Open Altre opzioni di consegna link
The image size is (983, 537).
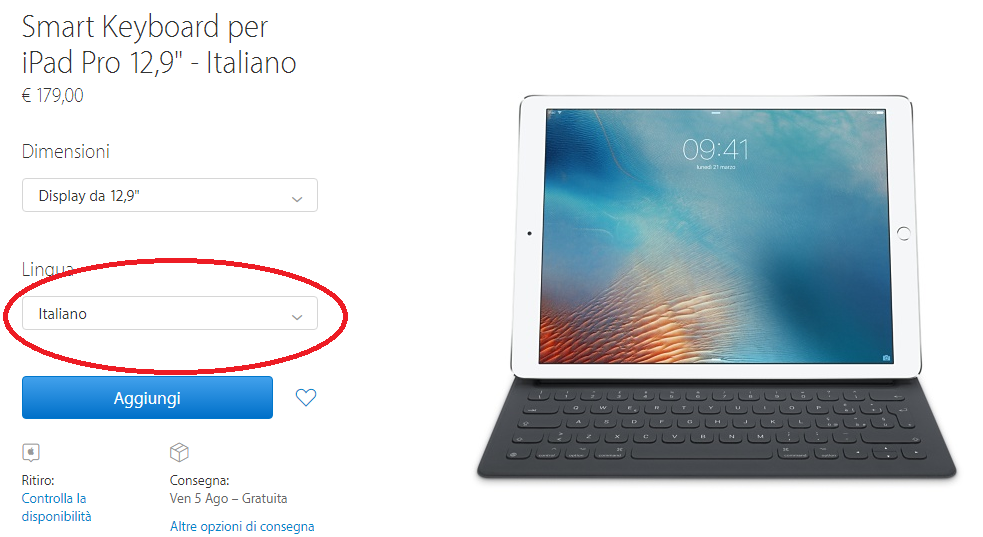pos(242,526)
